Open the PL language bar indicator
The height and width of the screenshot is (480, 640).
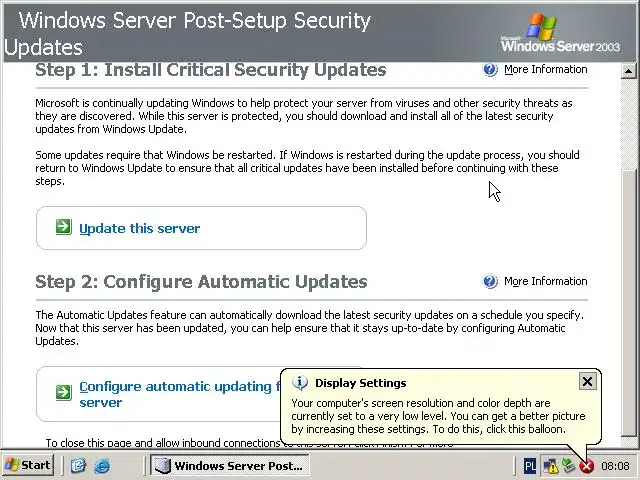tap(530, 465)
